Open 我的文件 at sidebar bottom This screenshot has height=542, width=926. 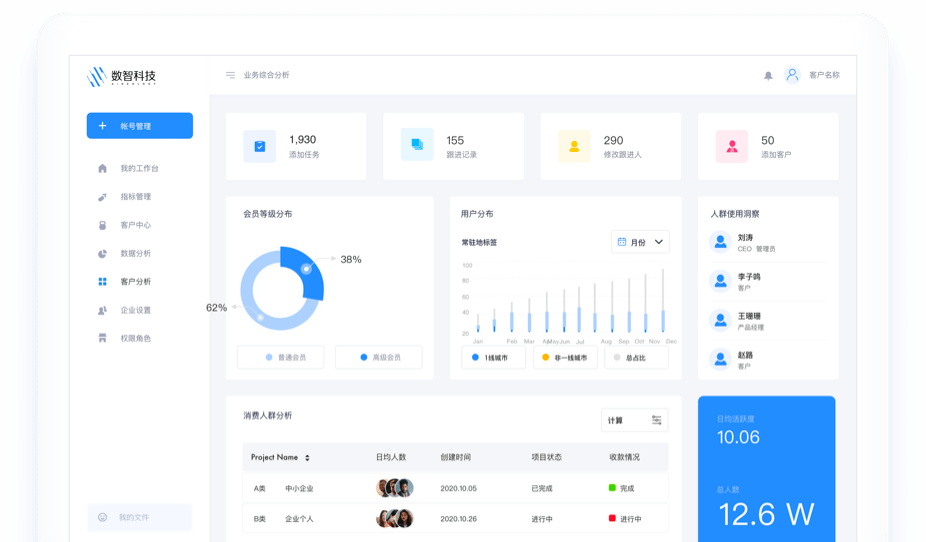coord(139,517)
